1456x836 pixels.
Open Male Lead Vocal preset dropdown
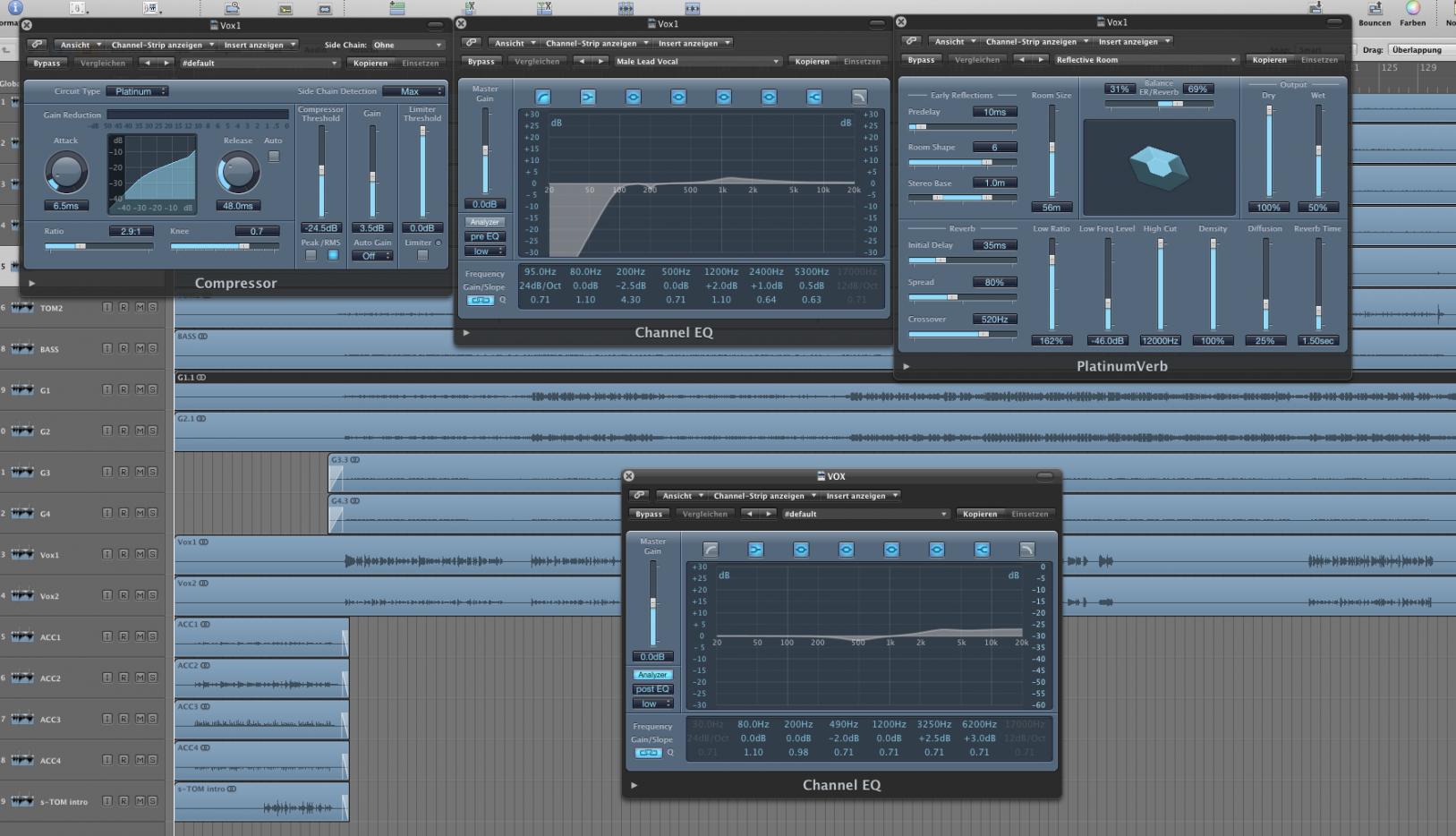[x=698, y=62]
